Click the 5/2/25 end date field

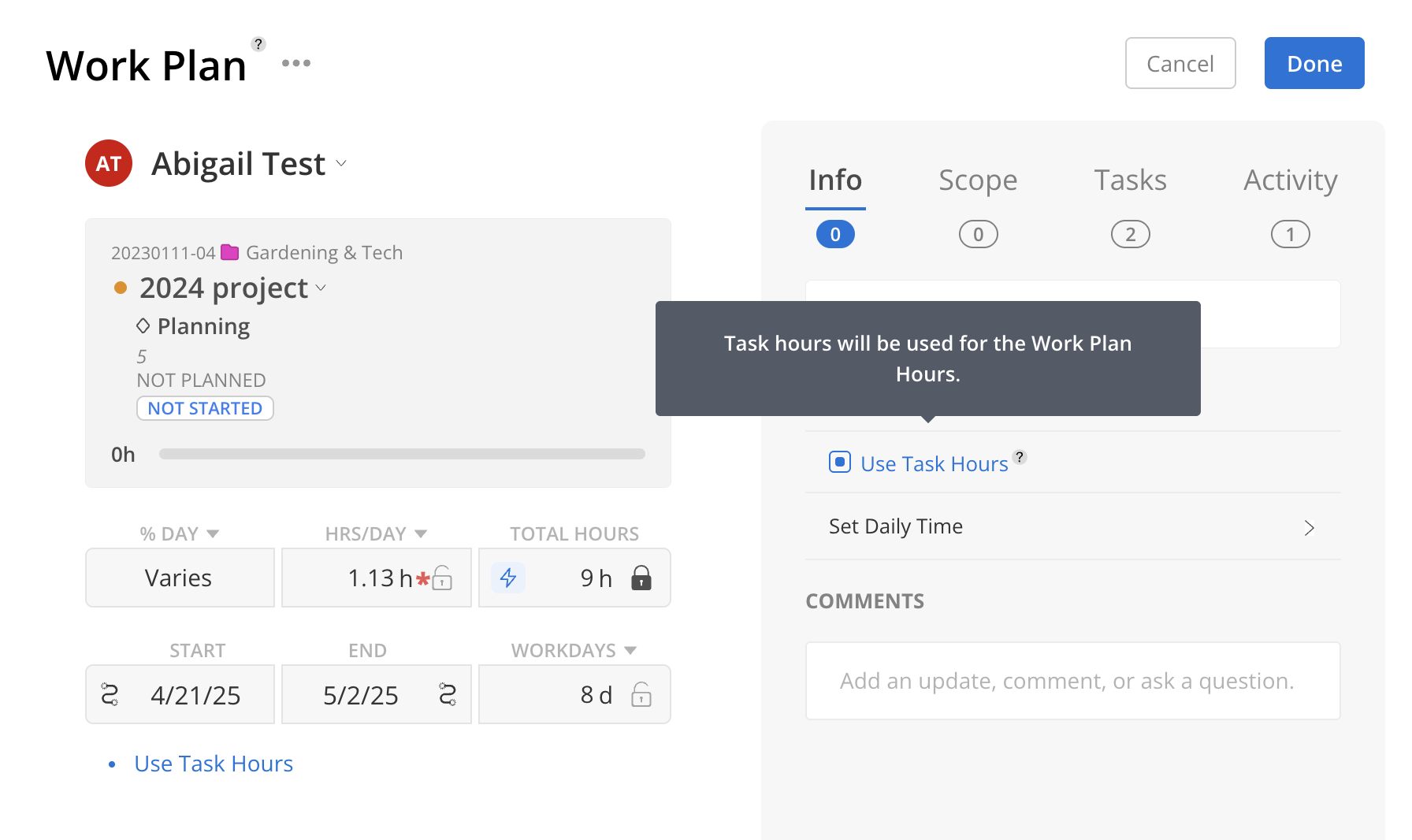tap(377, 694)
